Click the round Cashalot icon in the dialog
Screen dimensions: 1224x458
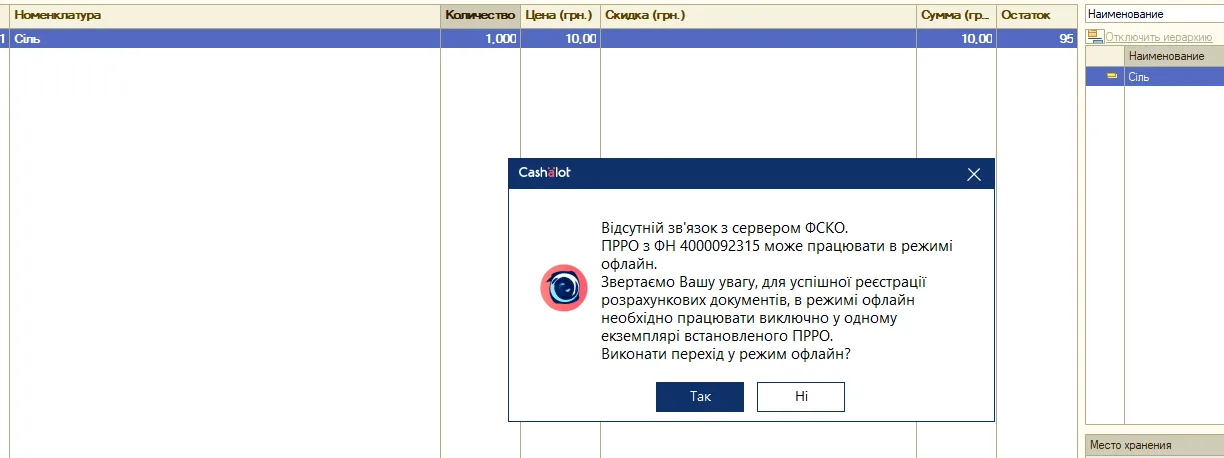click(564, 289)
